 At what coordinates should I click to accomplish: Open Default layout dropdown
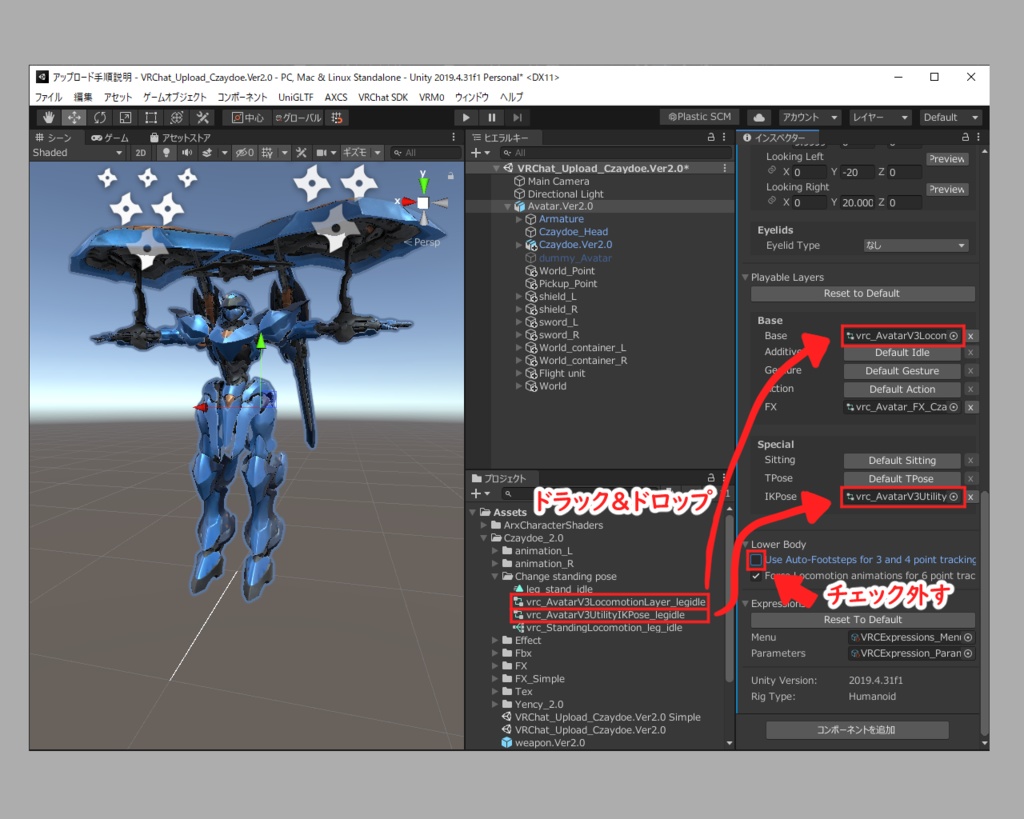(x=950, y=118)
